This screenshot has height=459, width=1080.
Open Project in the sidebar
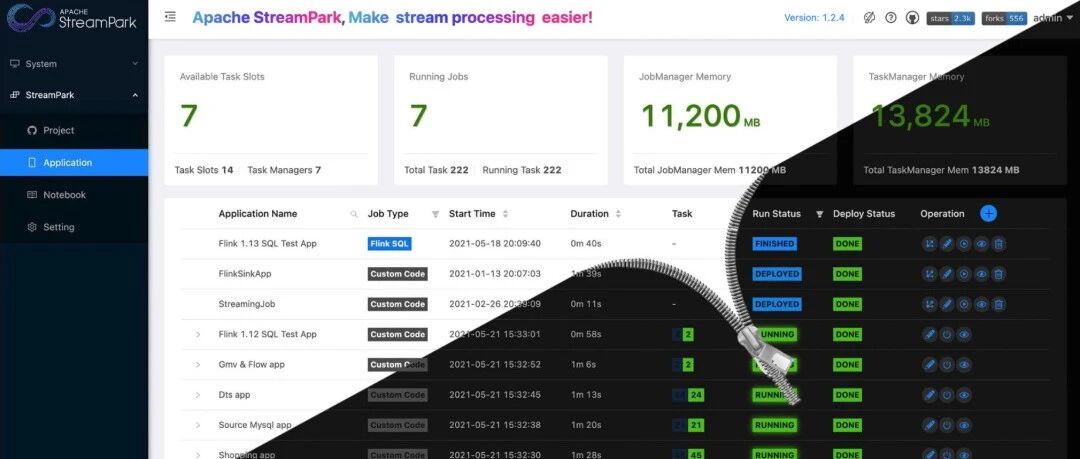[74, 130]
